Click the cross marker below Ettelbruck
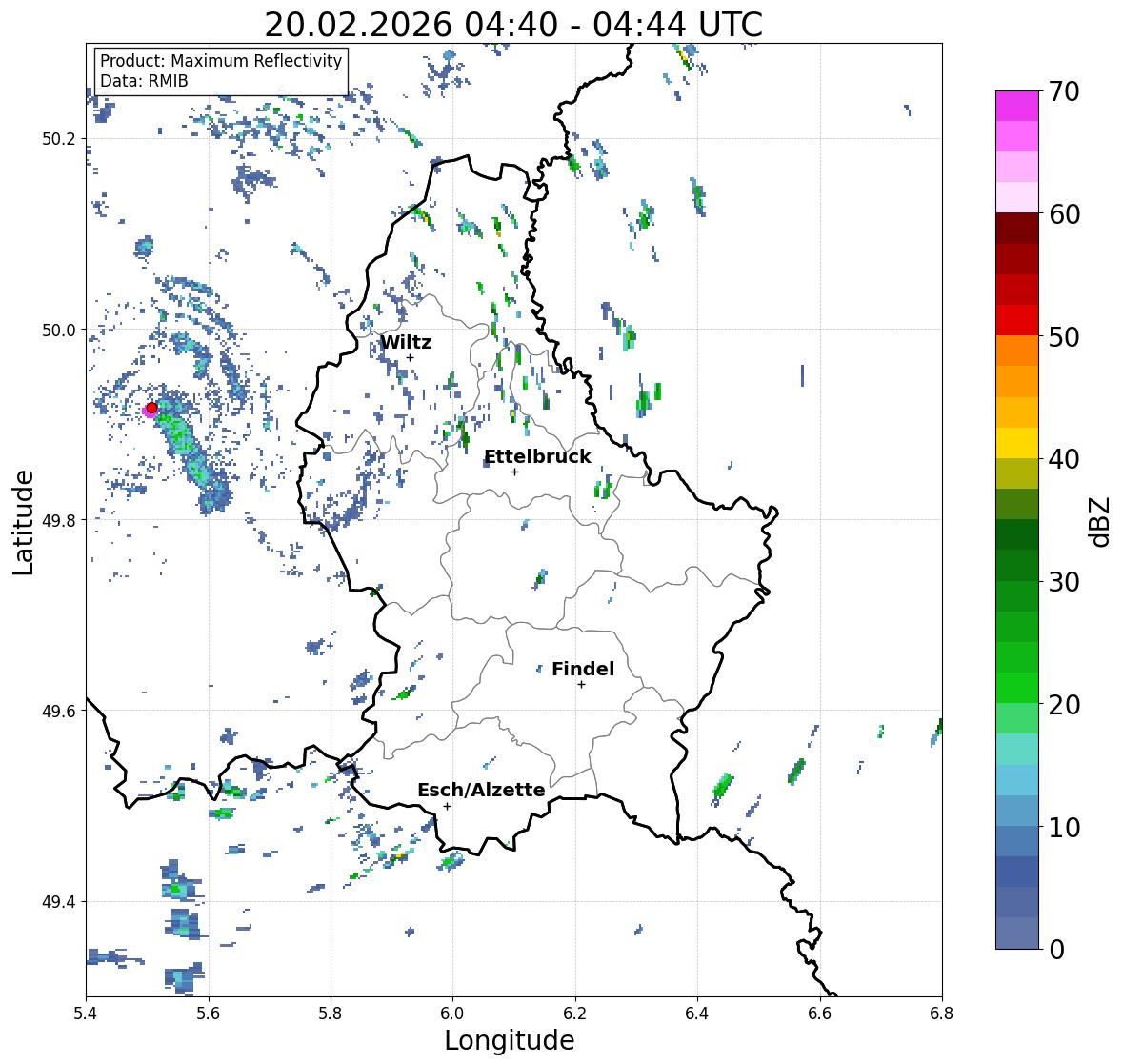Screen dimensions: 1123x1064 coord(514,472)
